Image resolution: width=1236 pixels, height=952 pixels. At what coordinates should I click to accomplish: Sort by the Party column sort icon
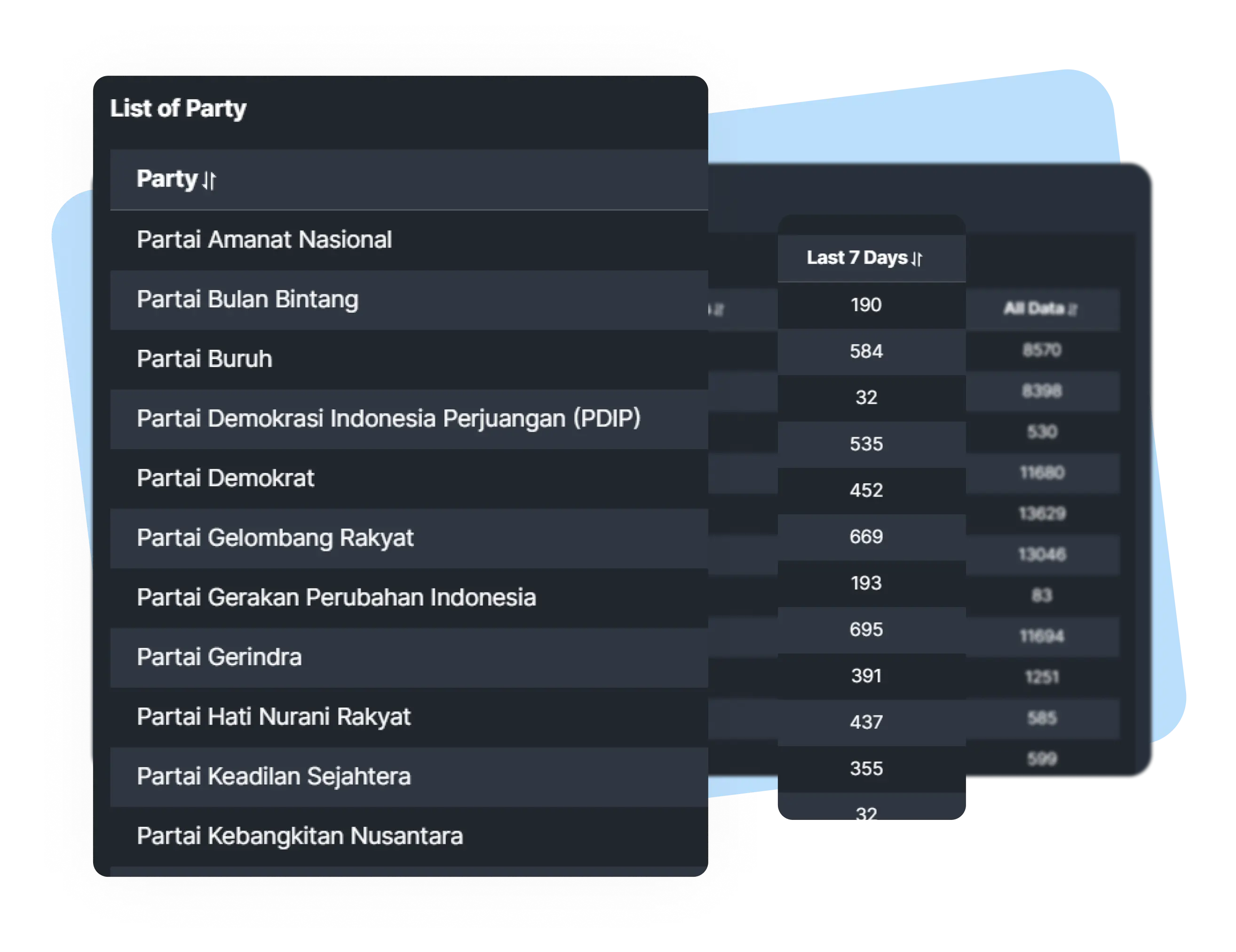coord(209,181)
